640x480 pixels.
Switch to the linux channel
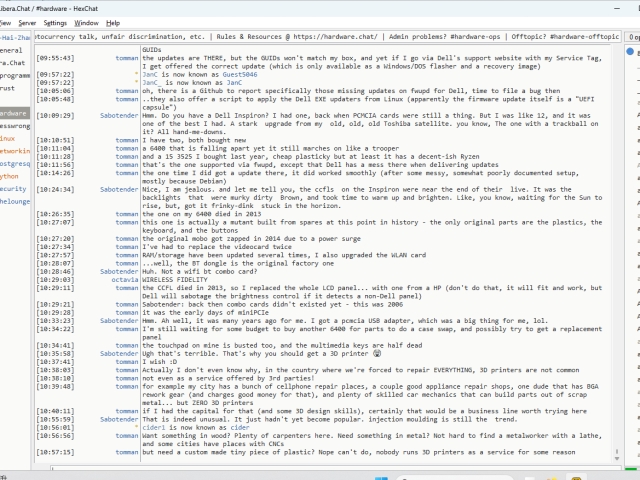pyautogui.click(x=8, y=138)
